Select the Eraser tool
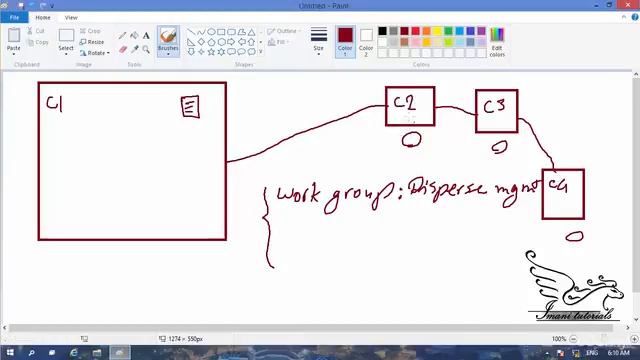Viewport: 640px width, 360px height. pyautogui.click(x=122, y=50)
